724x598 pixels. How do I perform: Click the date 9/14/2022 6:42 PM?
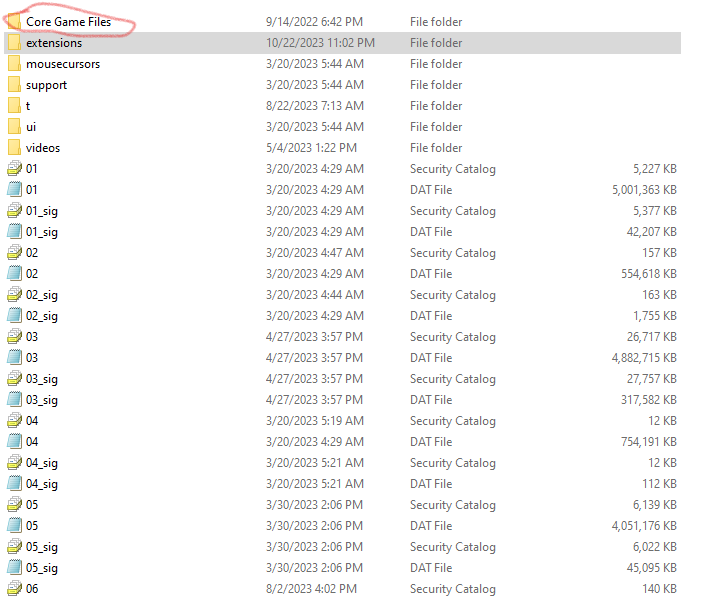[314, 22]
